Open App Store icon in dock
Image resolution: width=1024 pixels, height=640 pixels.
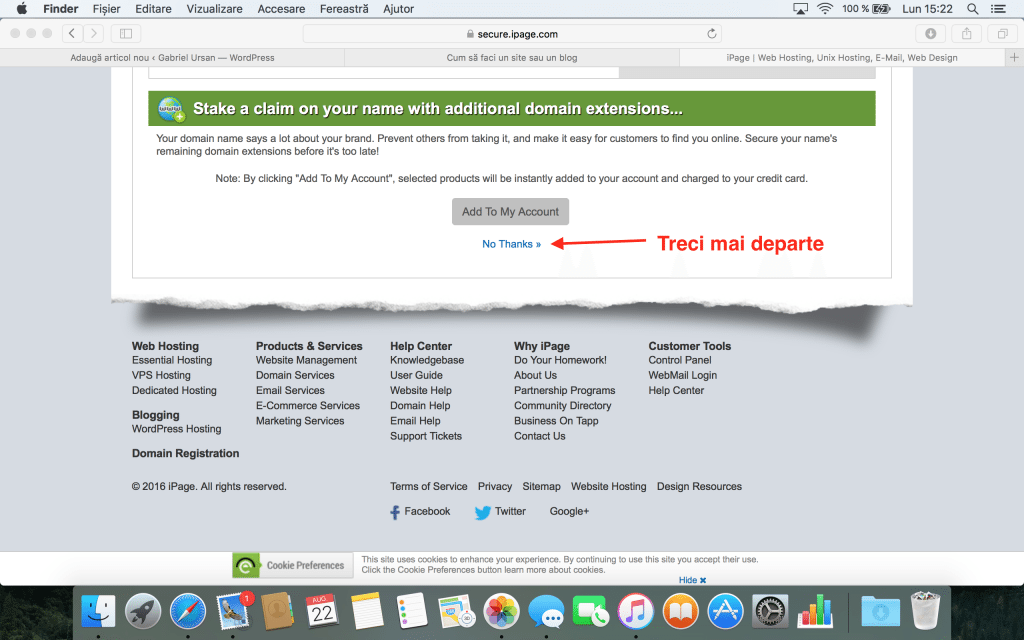(x=725, y=612)
